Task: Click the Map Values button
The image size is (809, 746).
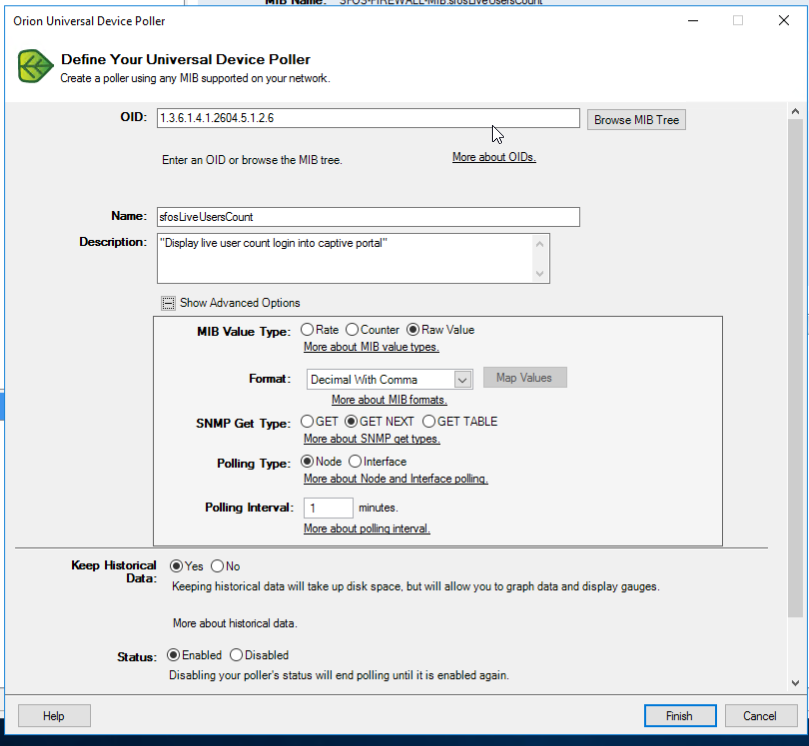Action: click(x=525, y=378)
